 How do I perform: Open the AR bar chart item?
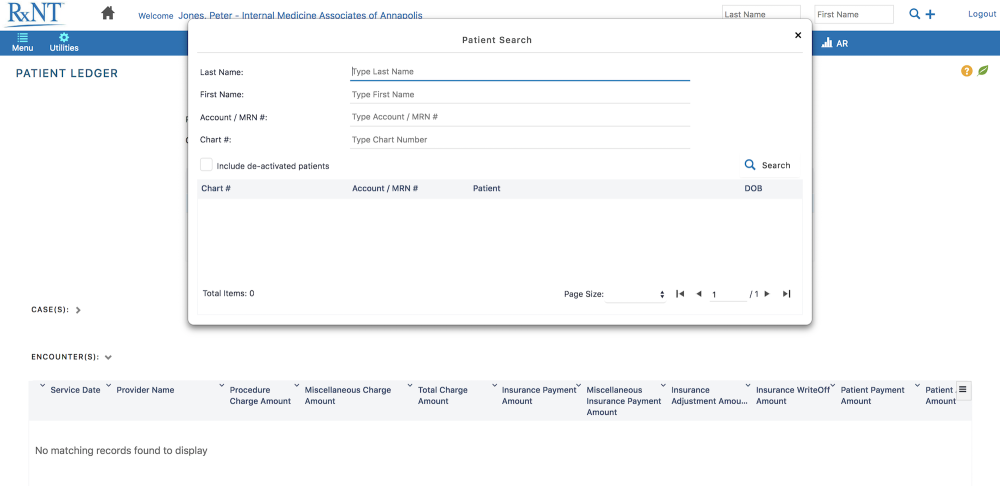[835, 43]
